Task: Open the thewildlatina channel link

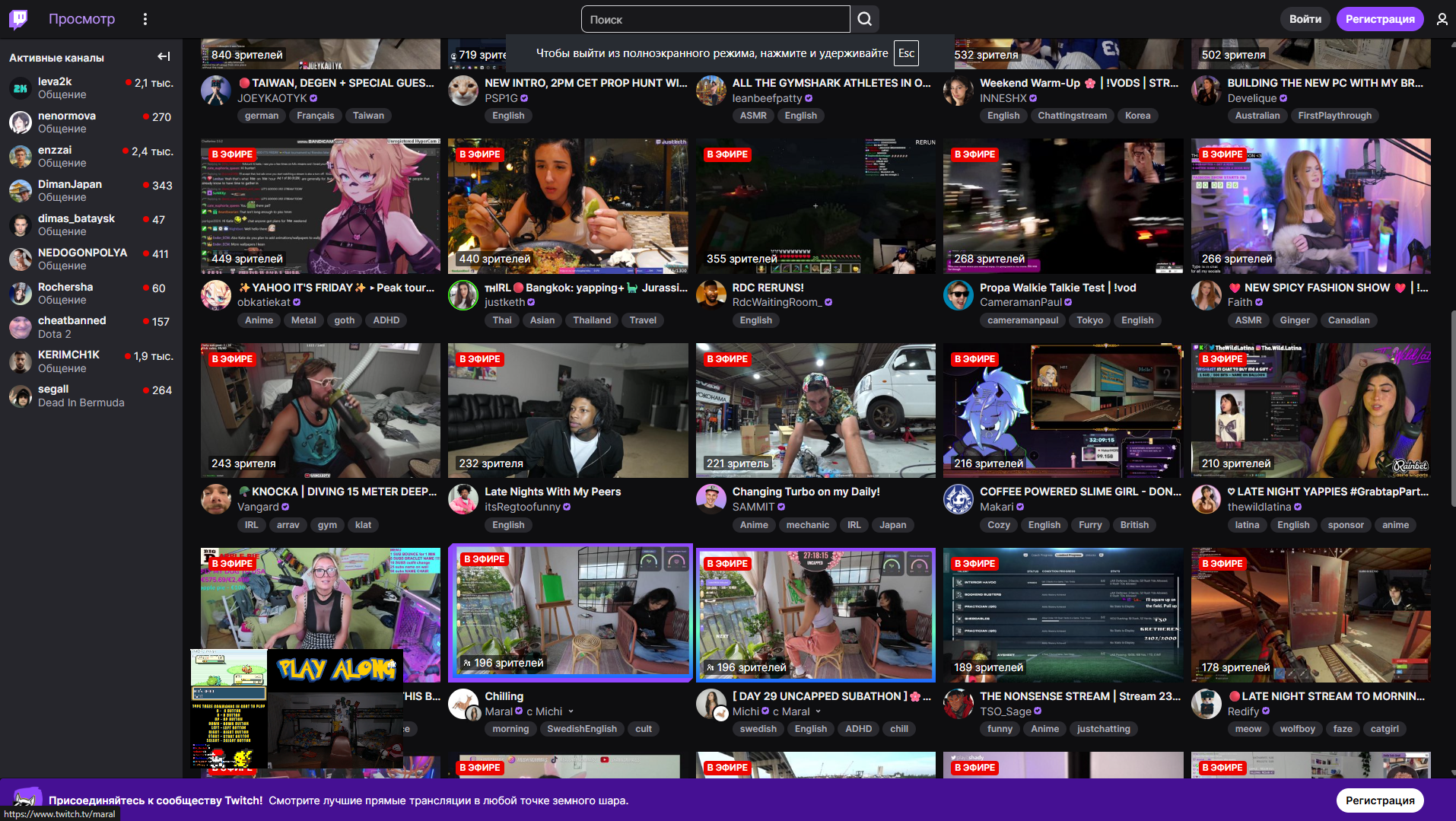Action: coord(1259,507)
